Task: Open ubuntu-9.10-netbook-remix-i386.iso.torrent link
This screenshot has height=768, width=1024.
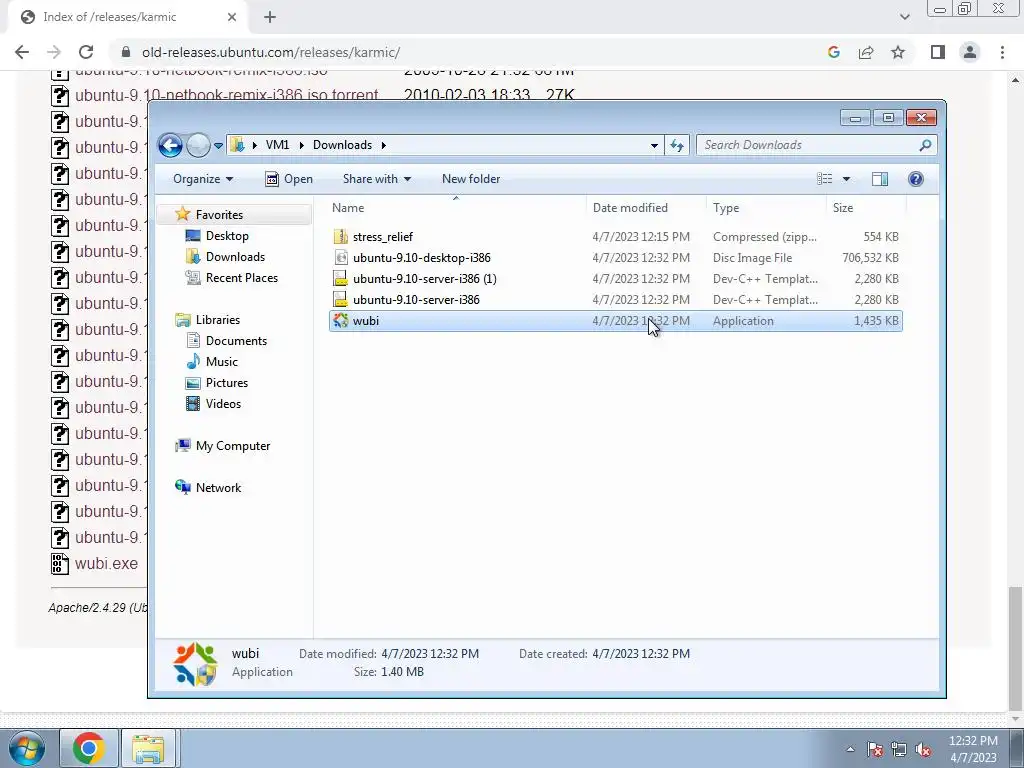Action: (x=227, y=95)
